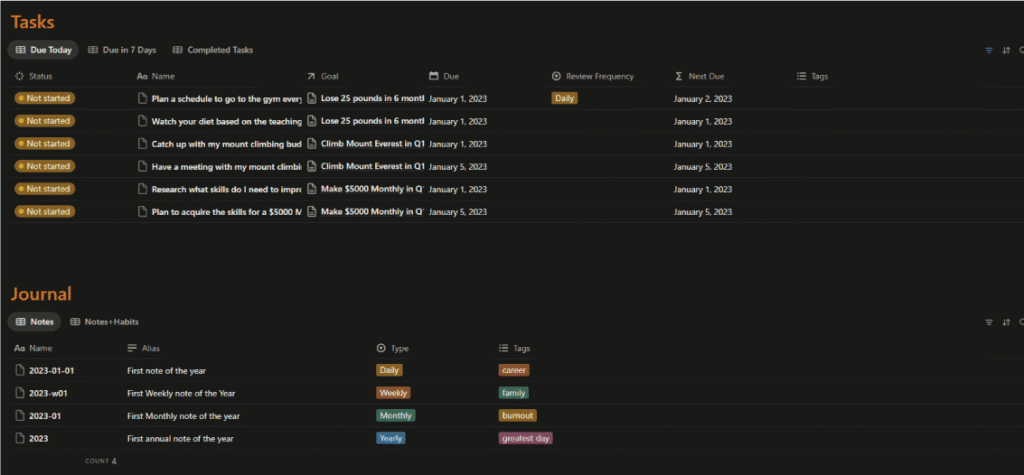Select the Weekly type tag
This screenshot has height=475, width=1024.
click(393, 393)
